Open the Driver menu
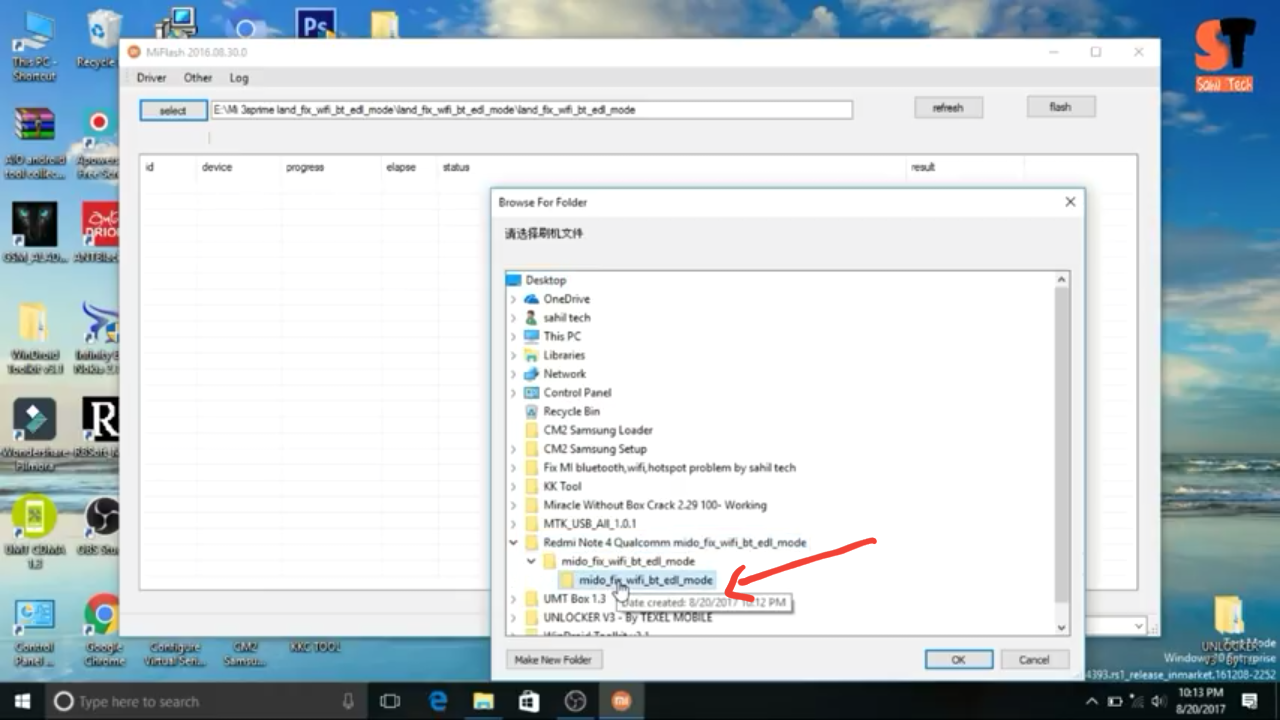This screenshot has width=1280, height=720. pos(152,78)
